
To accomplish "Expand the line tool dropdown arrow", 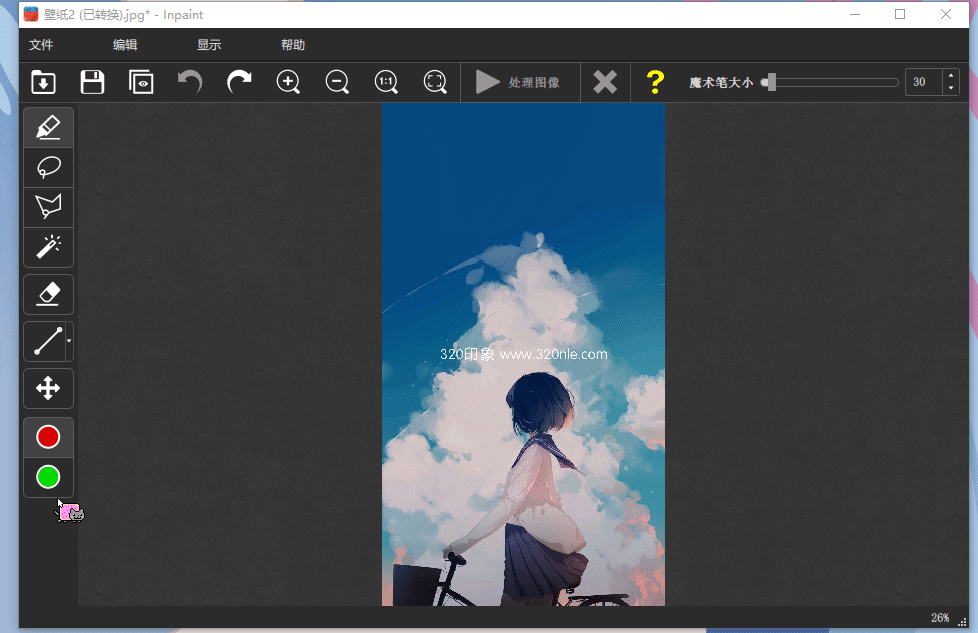I will 68,341.
